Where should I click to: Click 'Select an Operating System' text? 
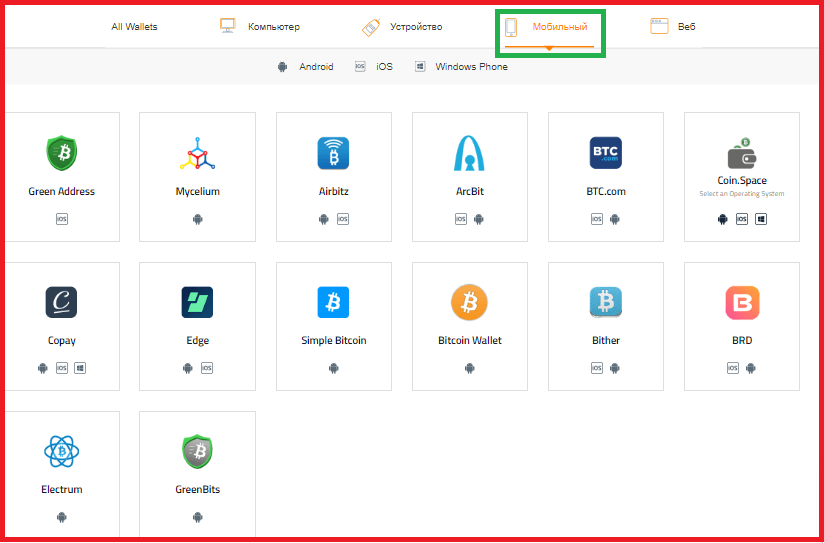pos(741,194)
